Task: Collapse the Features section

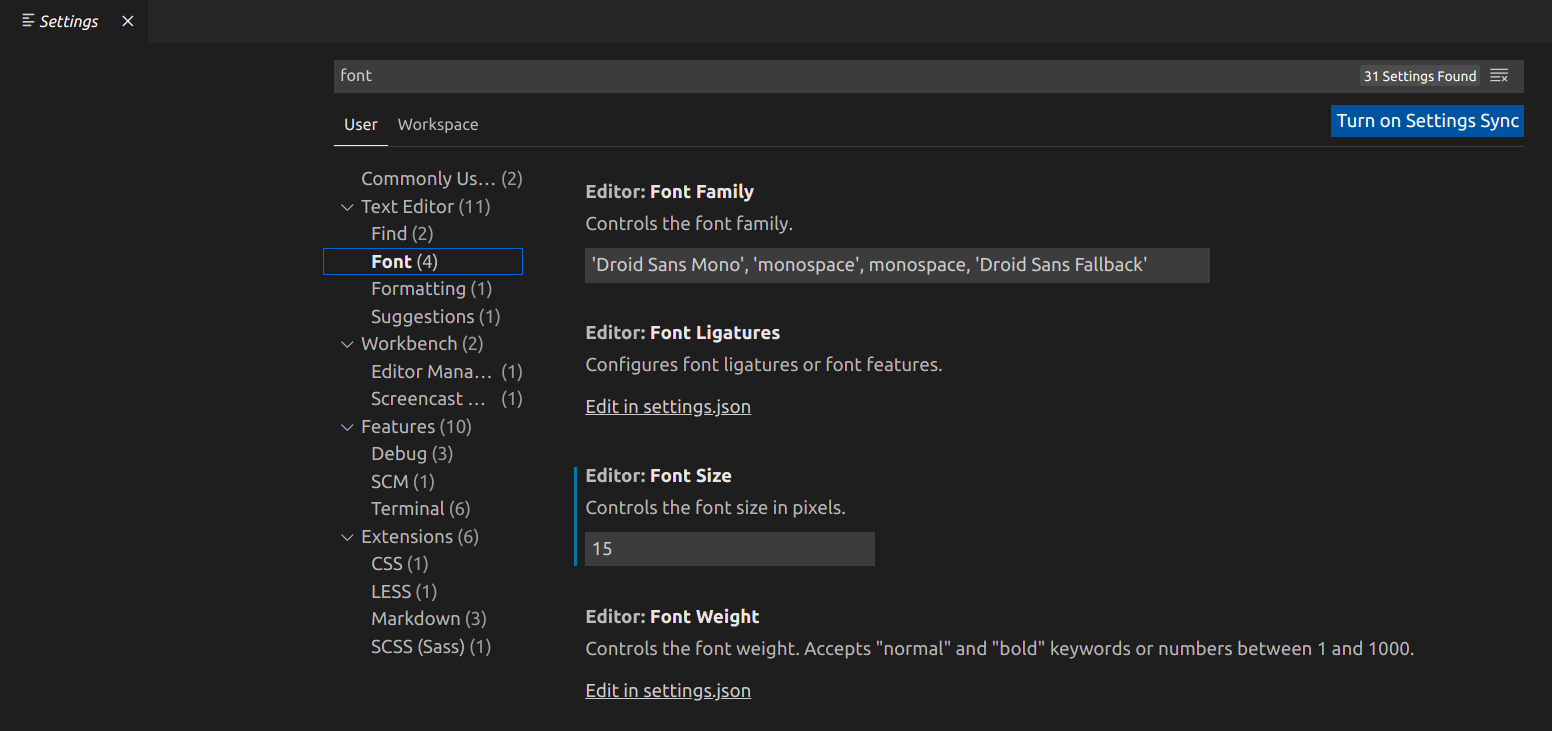Action: click(x=347, y=426)
